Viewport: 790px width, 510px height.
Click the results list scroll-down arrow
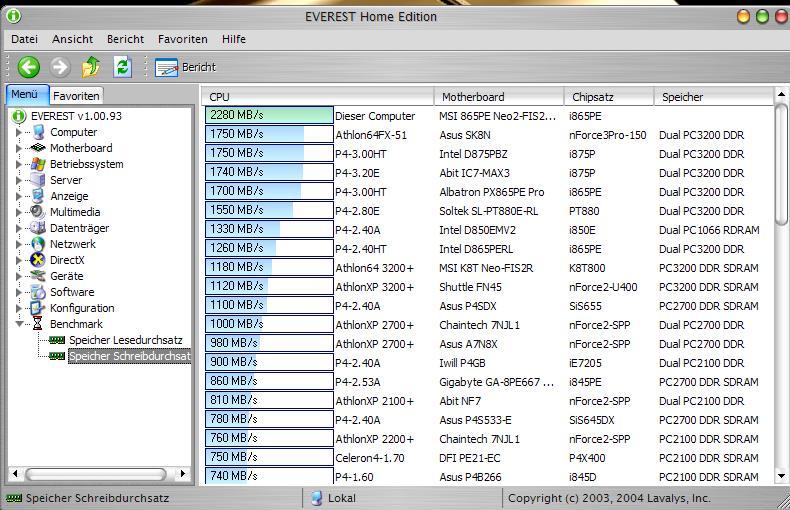click(781, 475)
